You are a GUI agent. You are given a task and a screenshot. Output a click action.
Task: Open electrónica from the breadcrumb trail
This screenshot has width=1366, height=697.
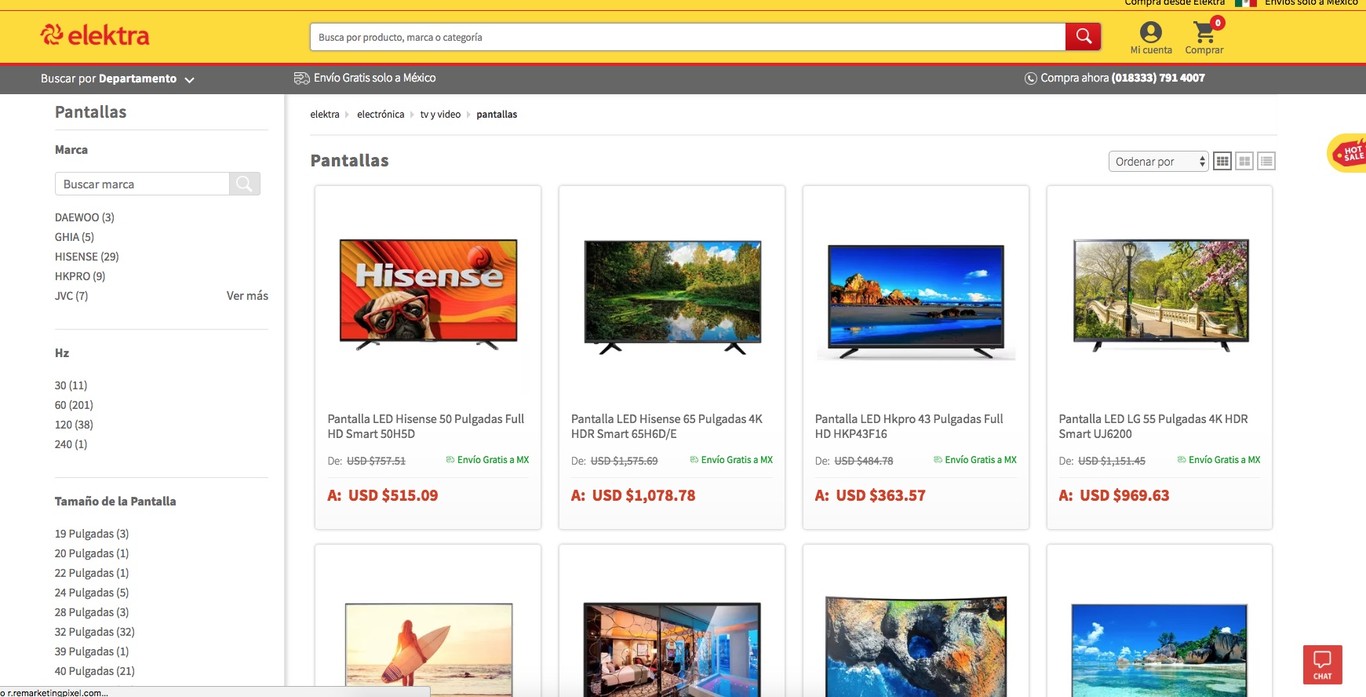[x=380, y=114]
